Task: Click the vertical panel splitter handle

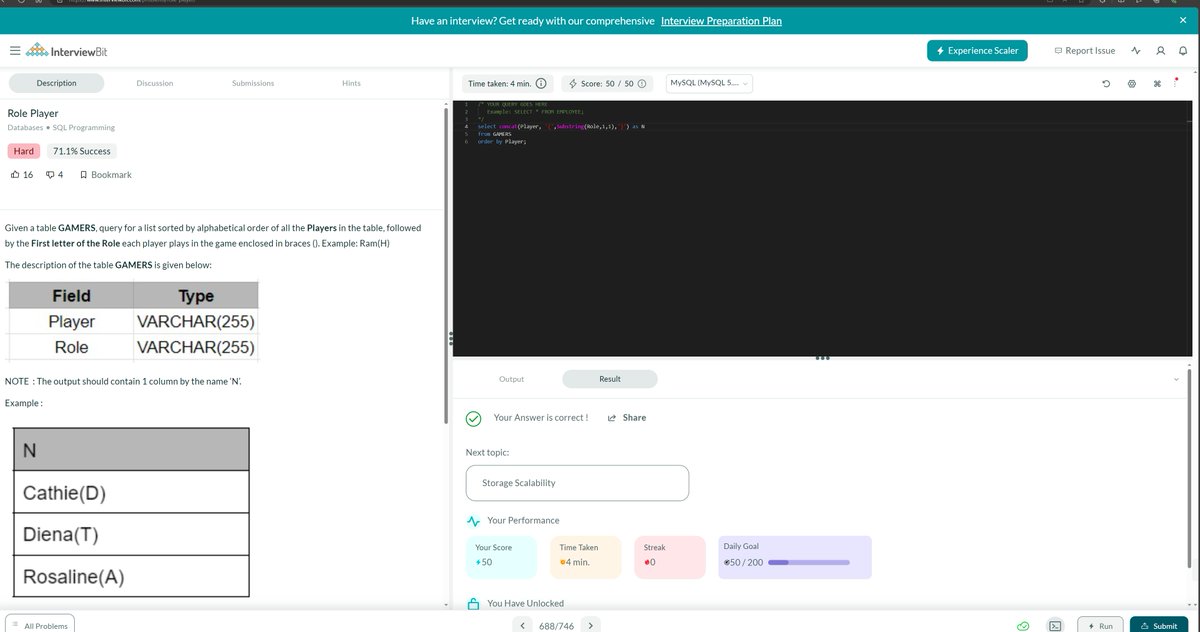Action: point(451,340)
